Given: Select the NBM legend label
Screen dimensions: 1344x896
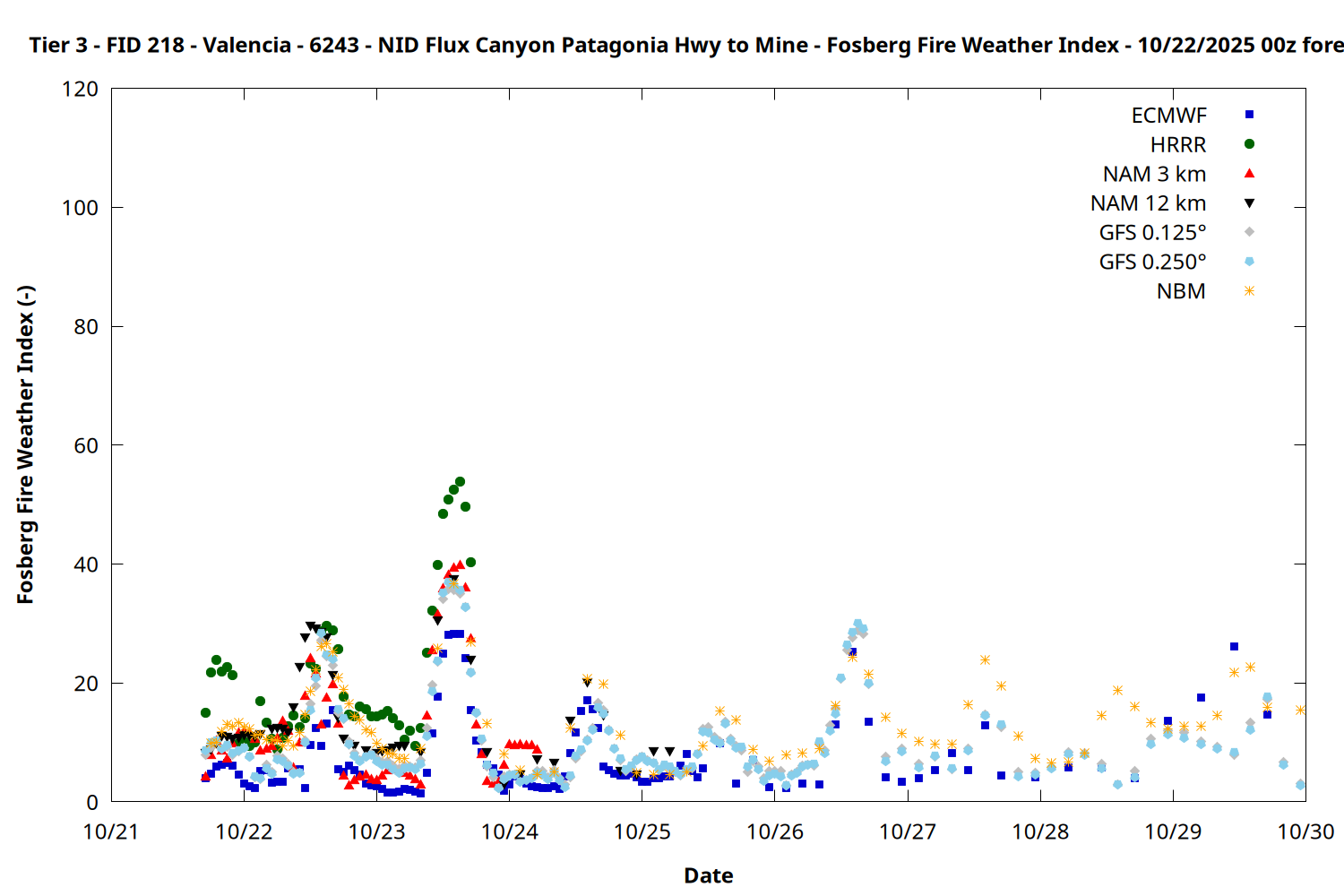Looking at the screenshot, I should (x=1181, y=292).
